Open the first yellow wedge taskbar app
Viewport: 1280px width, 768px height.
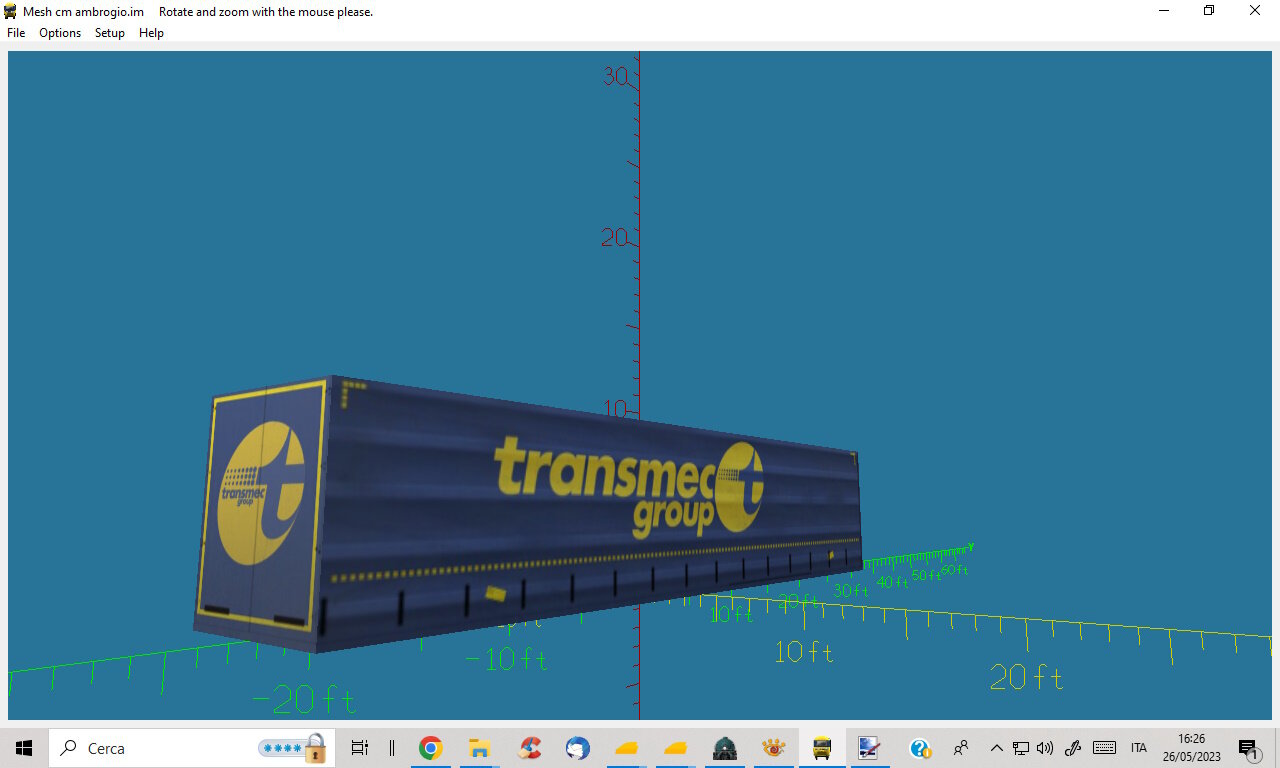pyautogui.click(x=627, y=748)
